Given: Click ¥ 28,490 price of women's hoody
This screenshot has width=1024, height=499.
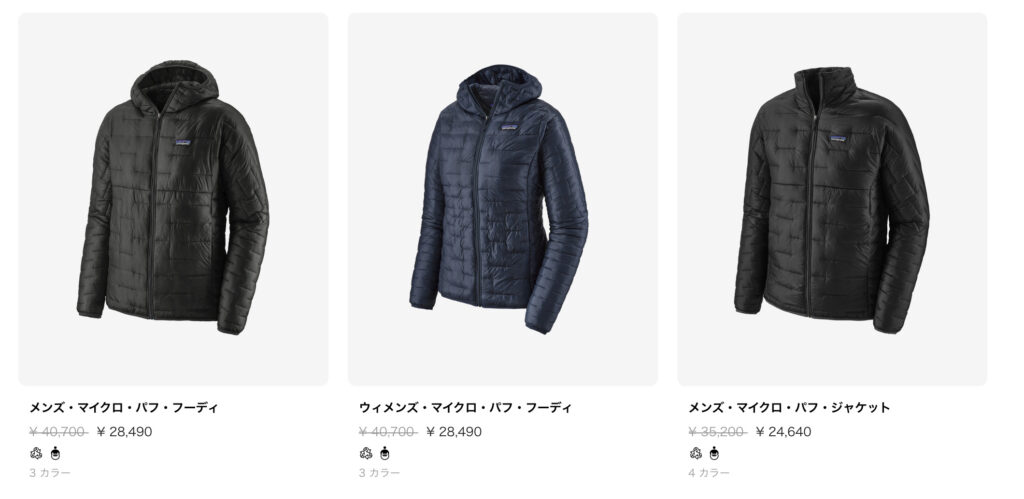Looking at the screenshot, I should [x=454, y=432].
